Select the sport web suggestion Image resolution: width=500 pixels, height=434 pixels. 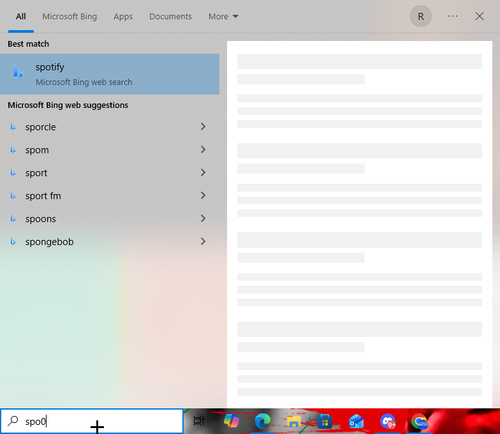click(110, 173)
